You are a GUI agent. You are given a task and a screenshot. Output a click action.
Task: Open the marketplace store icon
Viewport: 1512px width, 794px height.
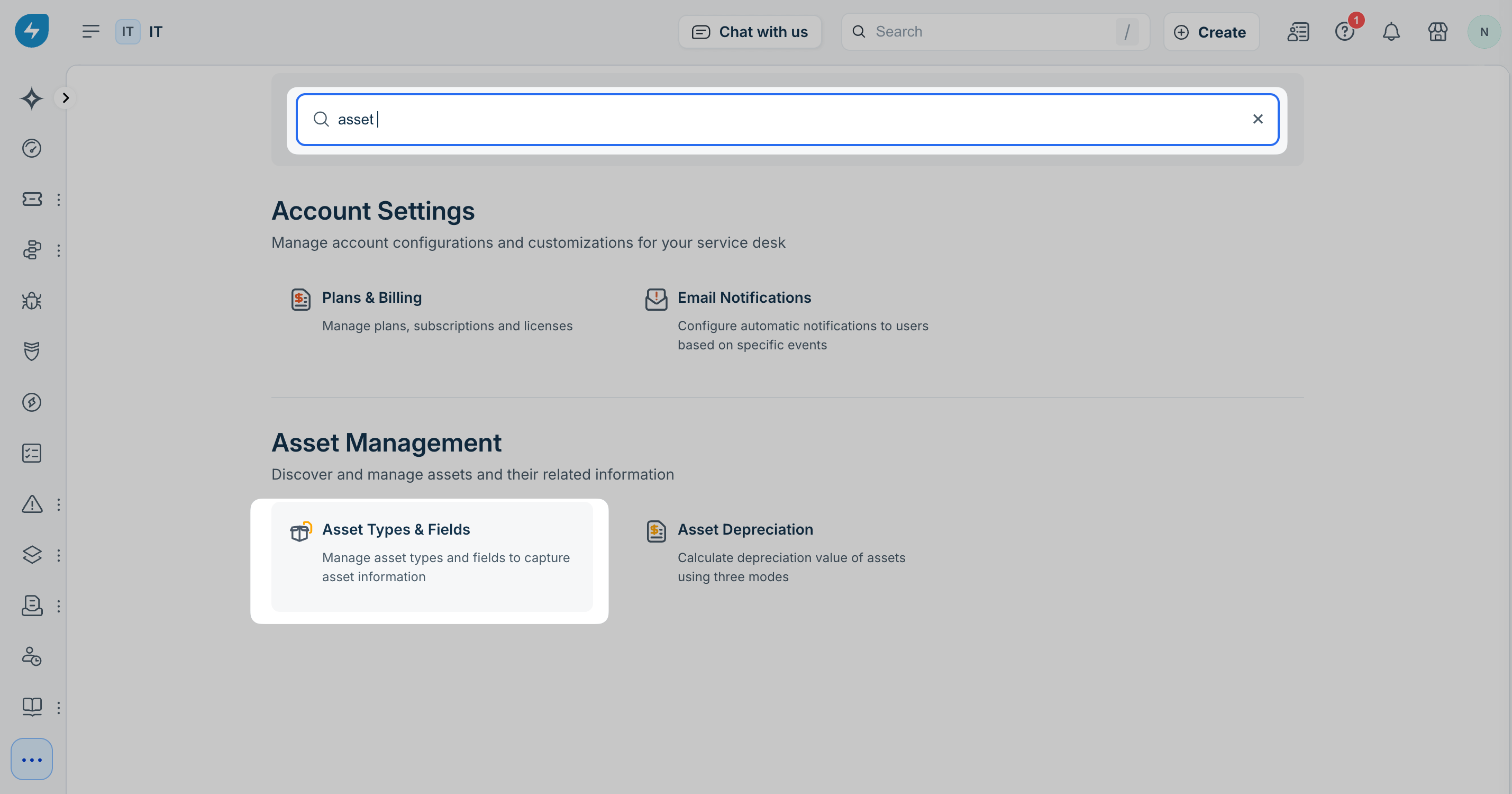pos(1437,32)
